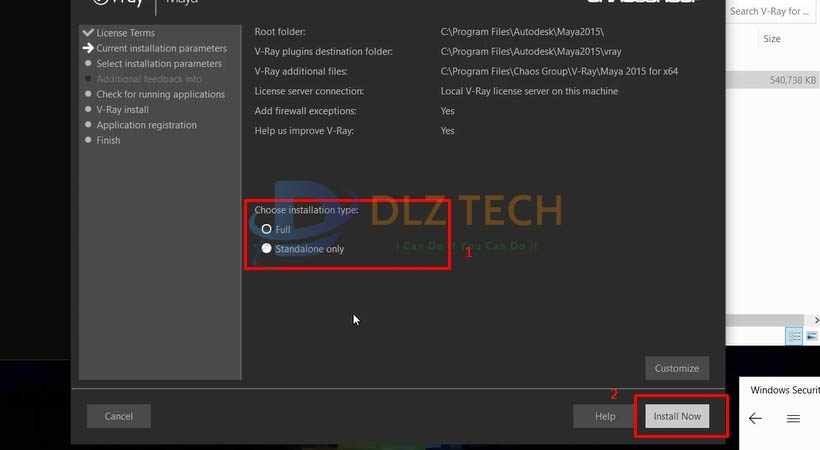Click V-Ray additional files path value
820x450 pixels.
(x=559, y=71)
